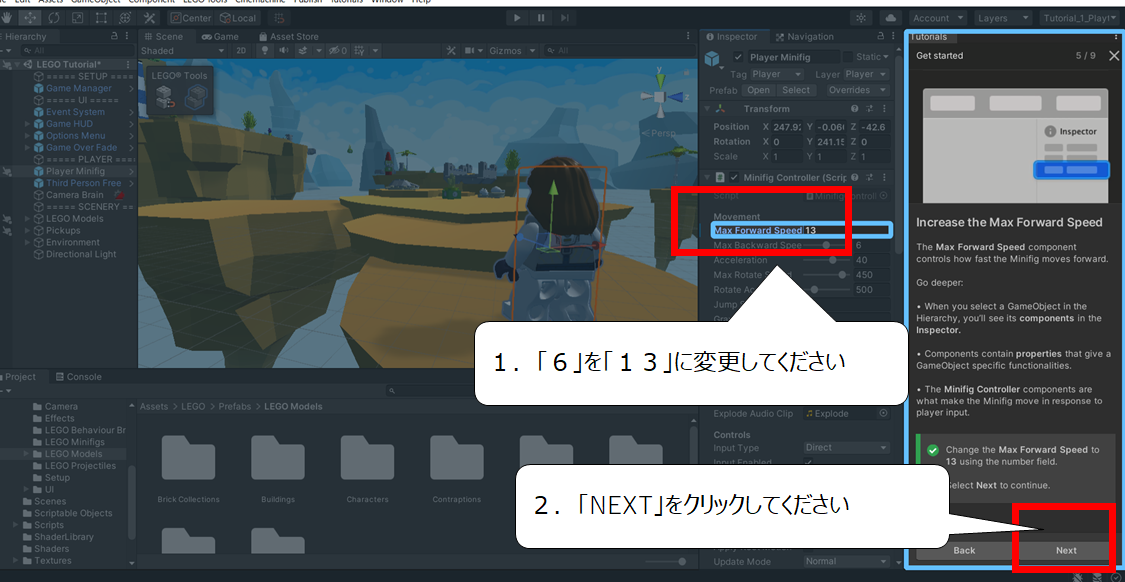Open the Input Type Direct dropdown
This screenshot has height=582, width=1125.
pyautogui.click(x=847, y=447)
